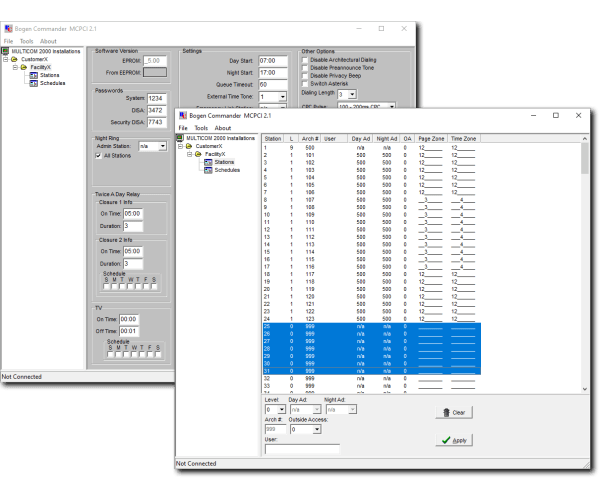600x500 pixels.
Task: Select station row with Arch 110
Action: coord(372,222)
